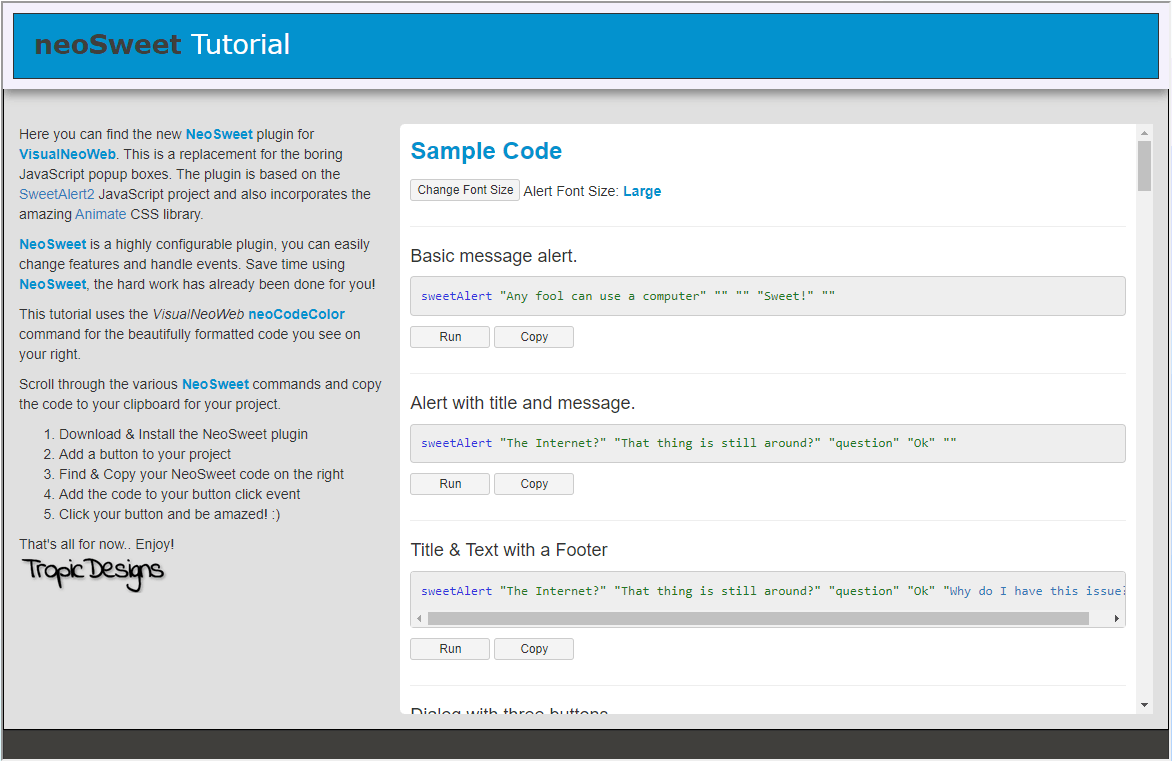The image size is (1172, 761).
Task: Click 'Add a button to your project' step
Action: point(145,455)
